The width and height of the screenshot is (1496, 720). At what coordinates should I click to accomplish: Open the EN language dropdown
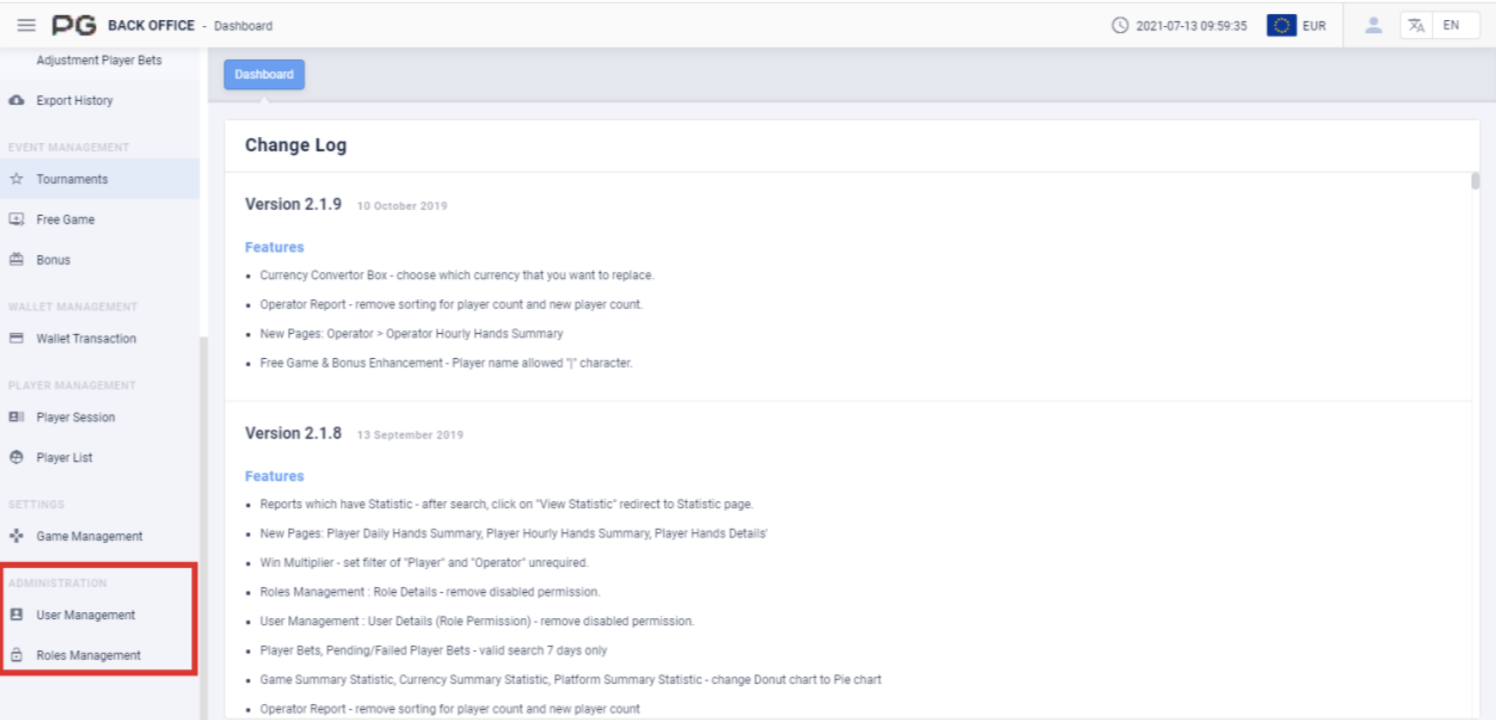pyautogui.click(x=1451, y=26)
